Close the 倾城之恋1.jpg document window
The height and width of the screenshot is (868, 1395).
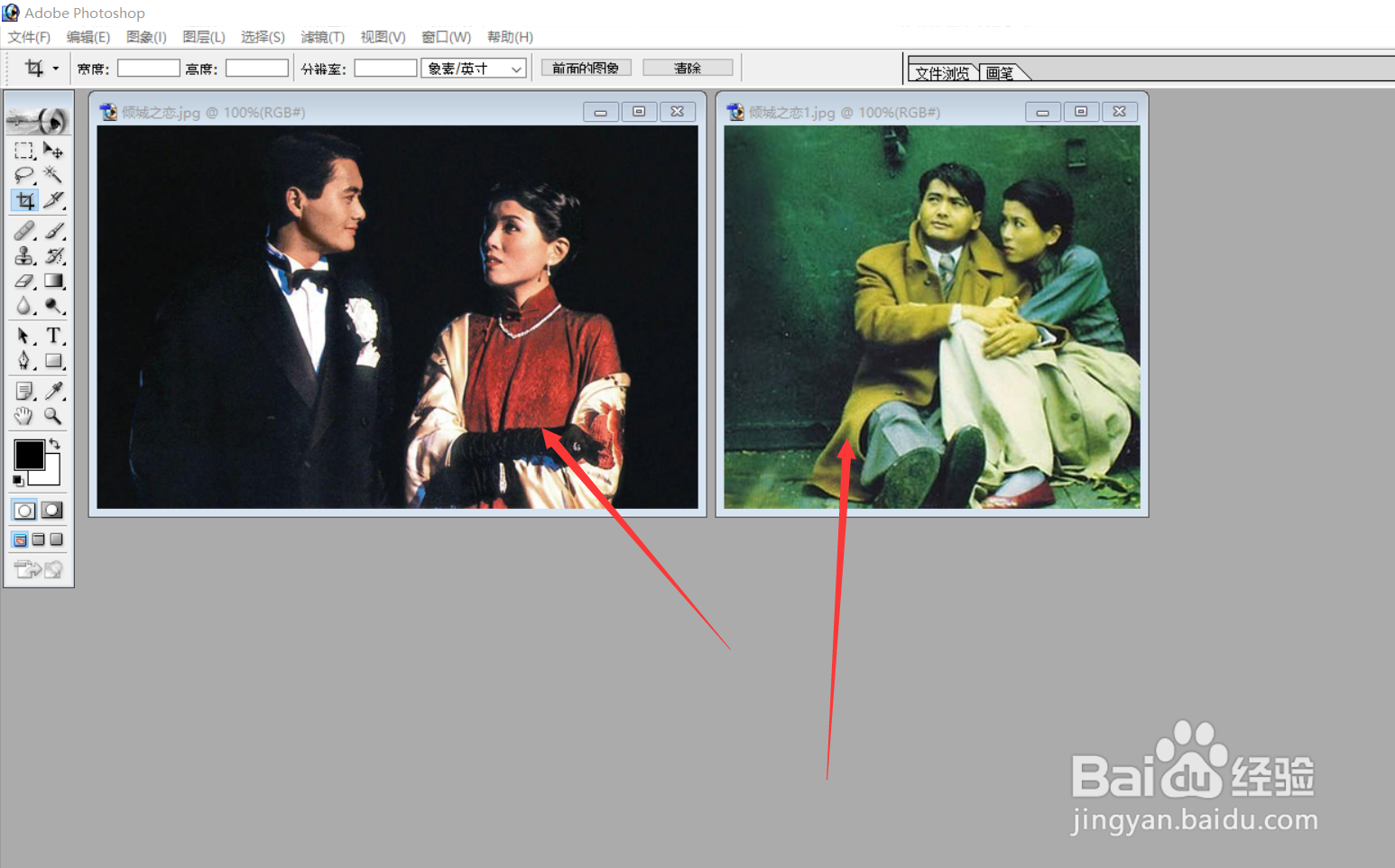pos(1120,112)
